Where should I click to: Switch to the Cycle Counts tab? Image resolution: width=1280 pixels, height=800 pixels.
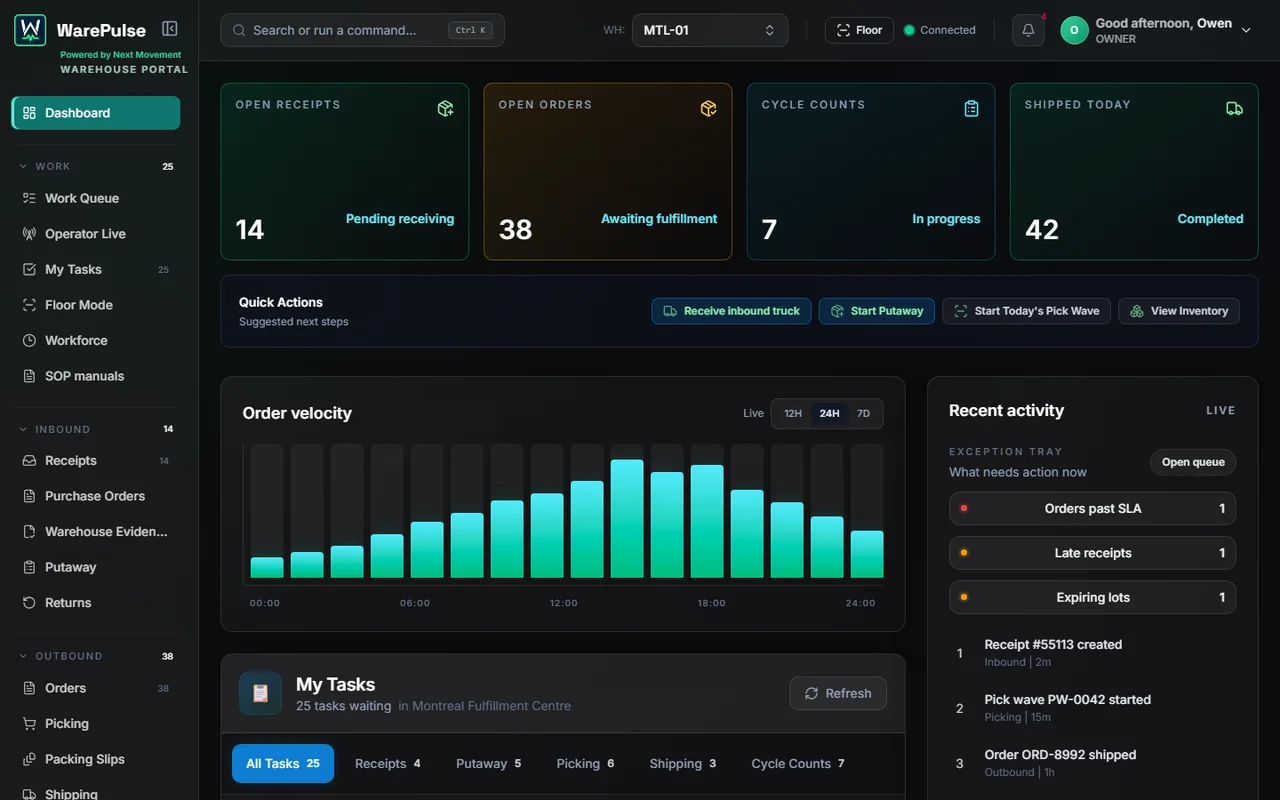click(x=797, y=763)
